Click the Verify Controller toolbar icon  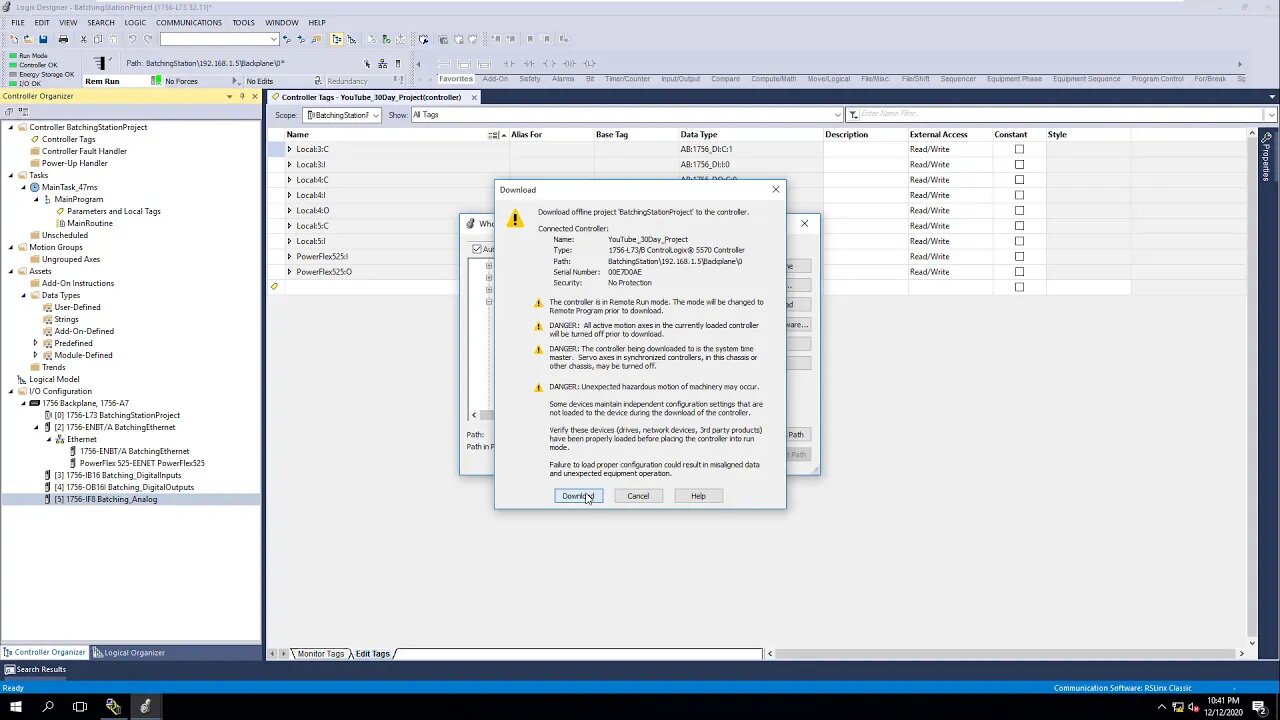pyautogui.click(x=386, y=39)
